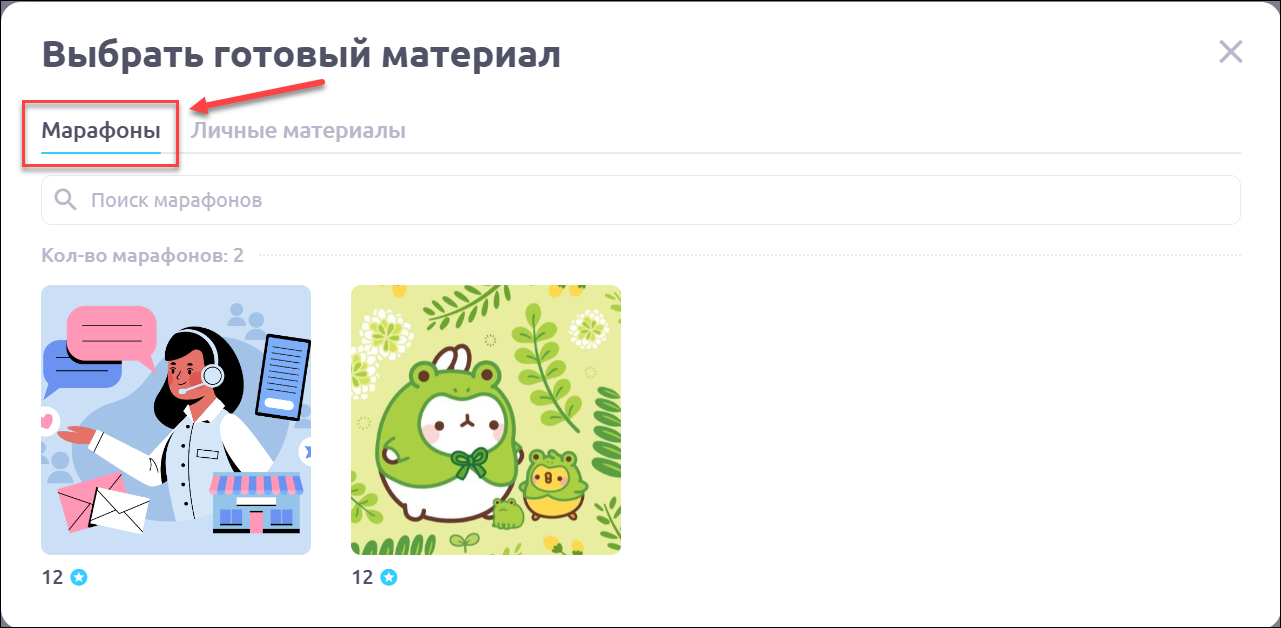The width and height of the screenshot is (1281, 628).
Task: Click the "Кол-во марафонов: 2" label
Action: click(142, 255)
